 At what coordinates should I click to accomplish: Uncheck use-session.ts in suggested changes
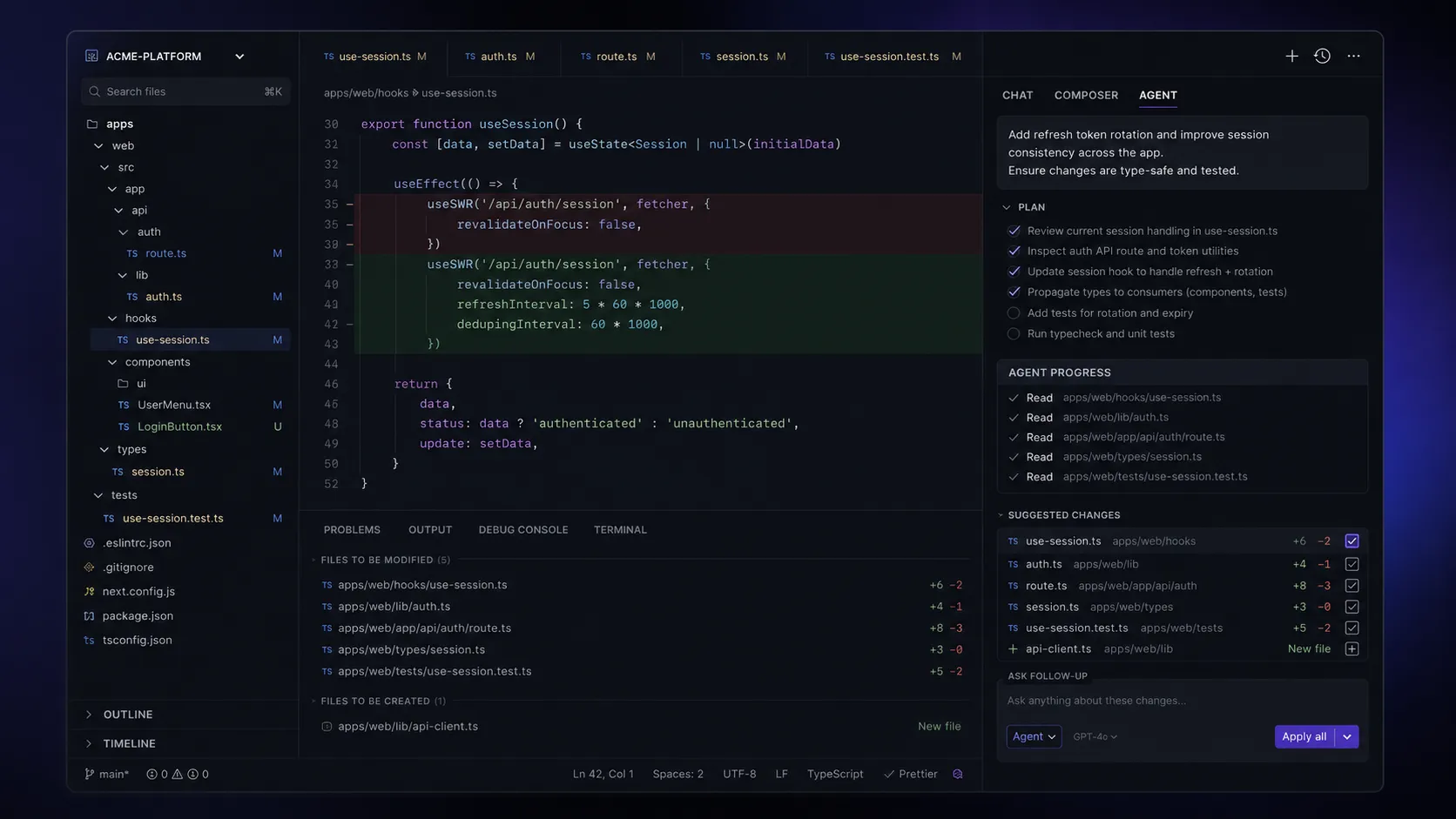[1352, 541]
